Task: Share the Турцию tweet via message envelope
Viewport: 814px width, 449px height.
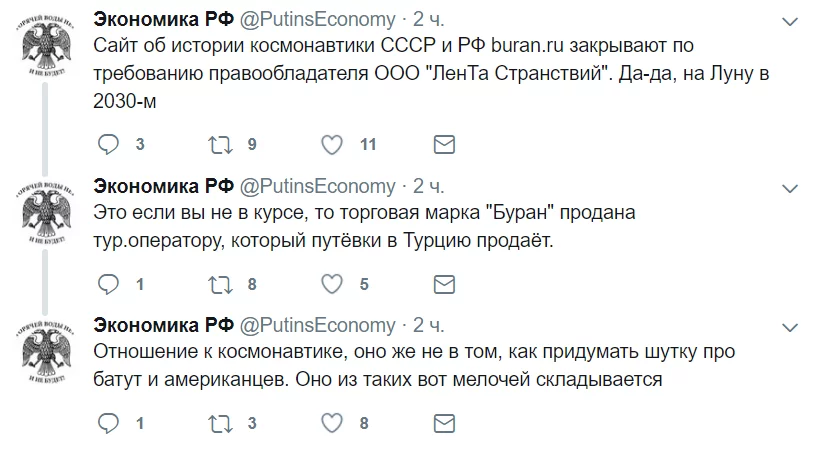Action: pos(444,284)
